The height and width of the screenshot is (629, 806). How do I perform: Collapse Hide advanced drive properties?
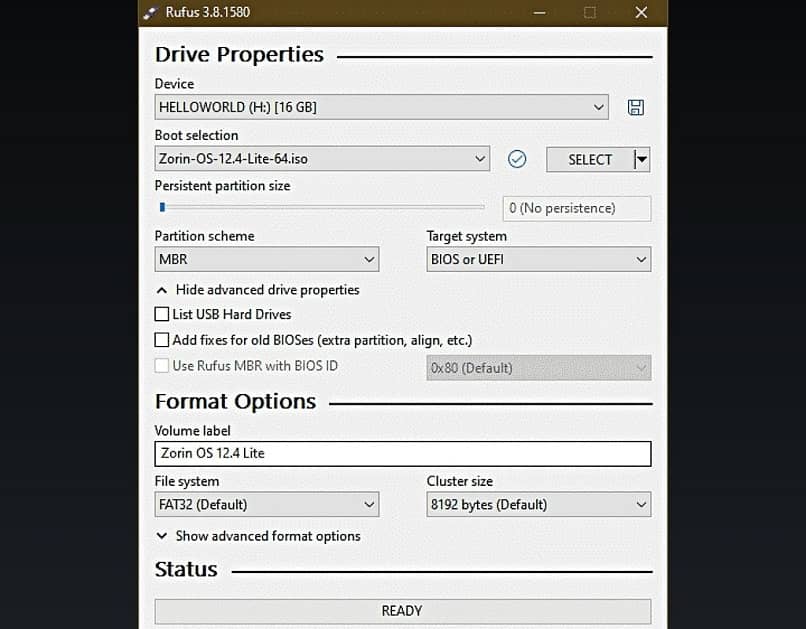pyautogui.click(x=258, y=290)
